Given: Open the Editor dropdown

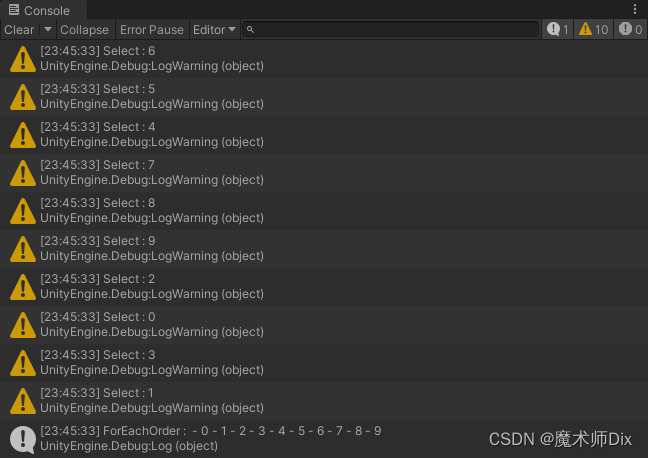Looking at the screenshot, I should (x=214, y=30).
